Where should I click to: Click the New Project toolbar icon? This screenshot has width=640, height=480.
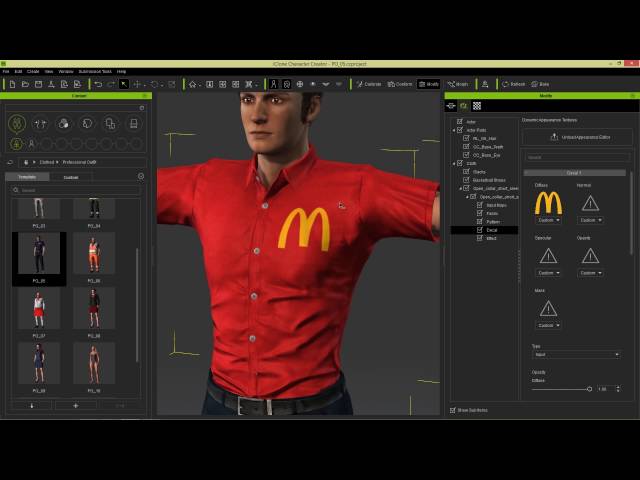(x=12, y=84)
